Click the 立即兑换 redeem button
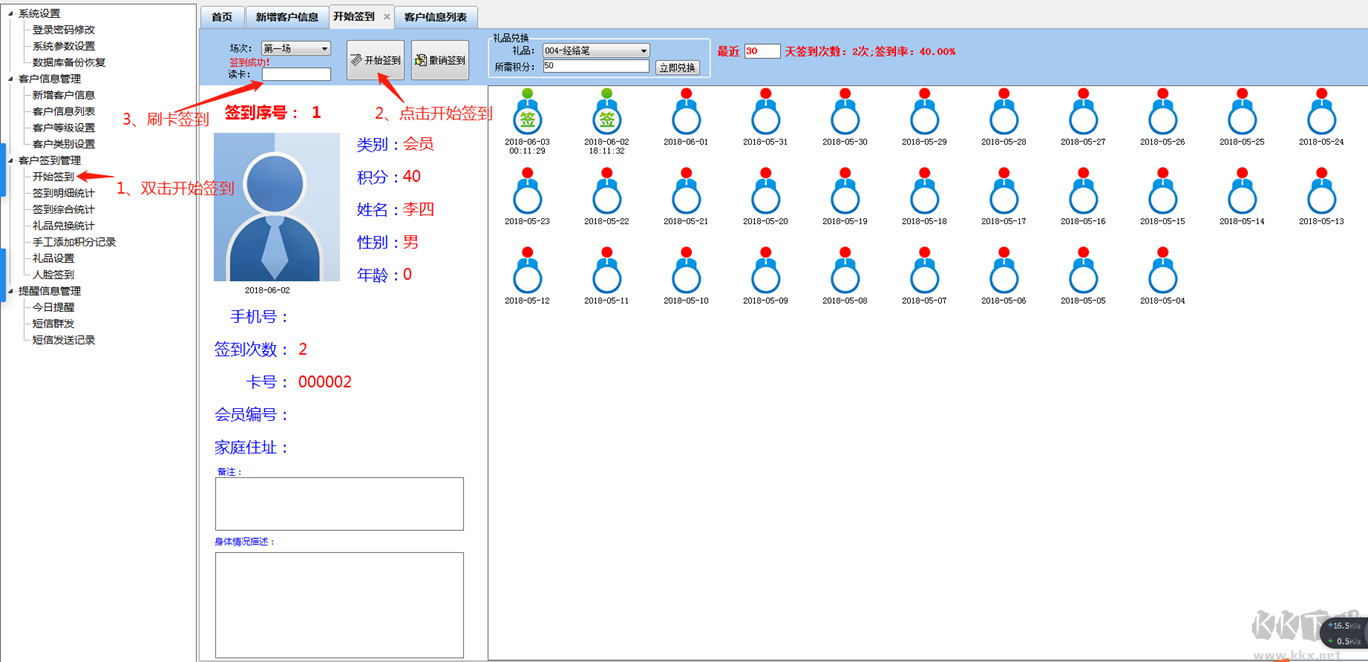 (677, 68)
